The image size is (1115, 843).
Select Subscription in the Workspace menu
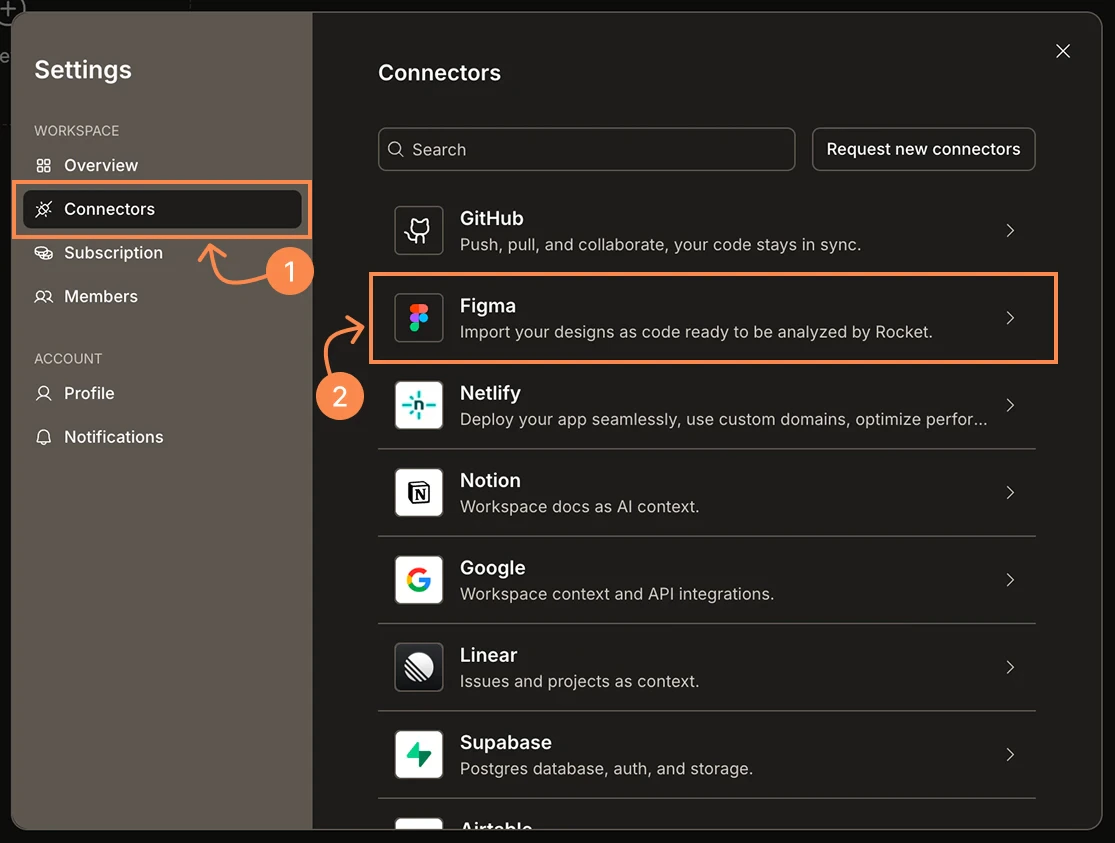[x=112, y=252]
